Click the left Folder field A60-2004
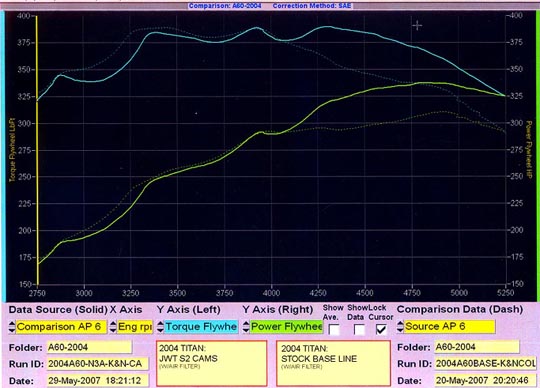Viewport: 540px width, 388px height. tap(89, 347)
